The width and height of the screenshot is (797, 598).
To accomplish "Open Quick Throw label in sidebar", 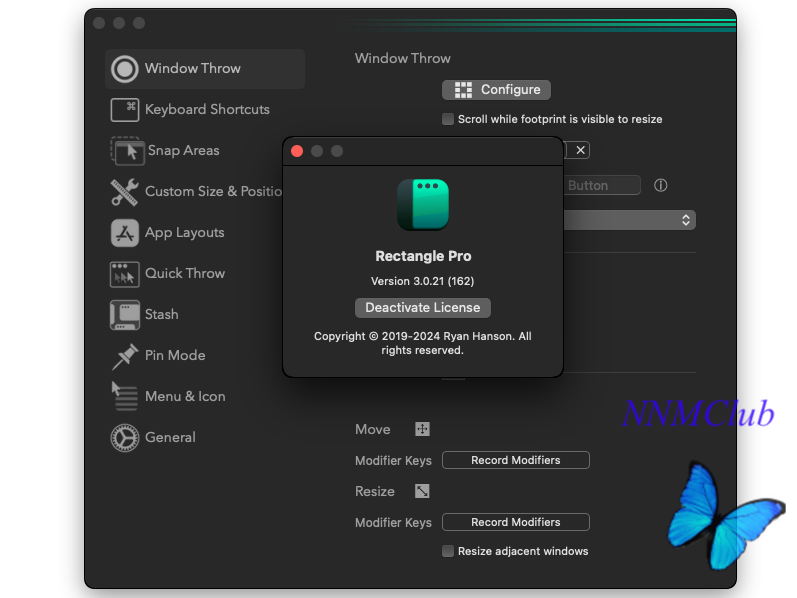I will point(185,274).
